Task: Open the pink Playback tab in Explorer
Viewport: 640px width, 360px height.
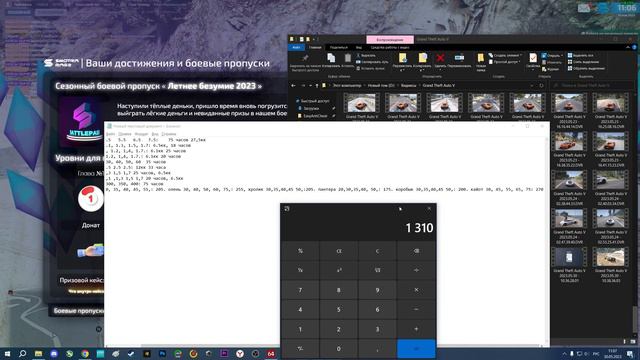Action: (390, 40)
